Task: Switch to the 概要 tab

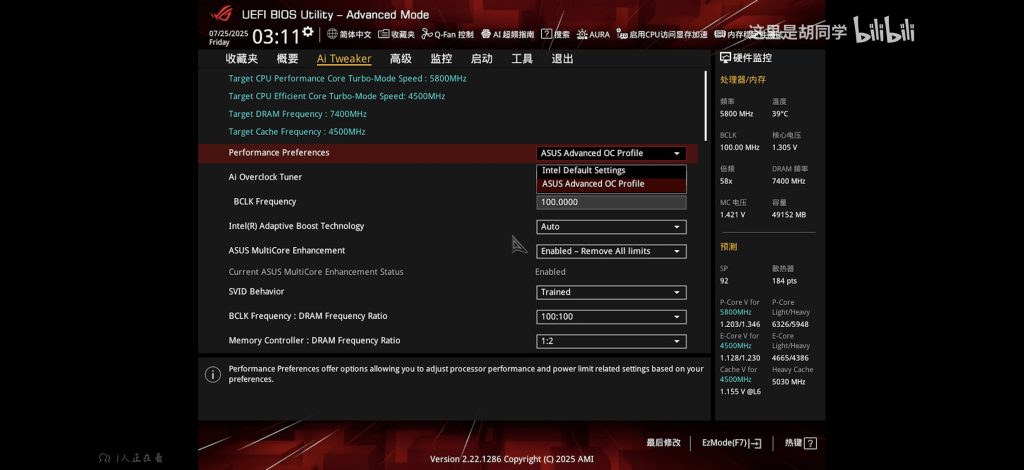Action: (287, 59)
